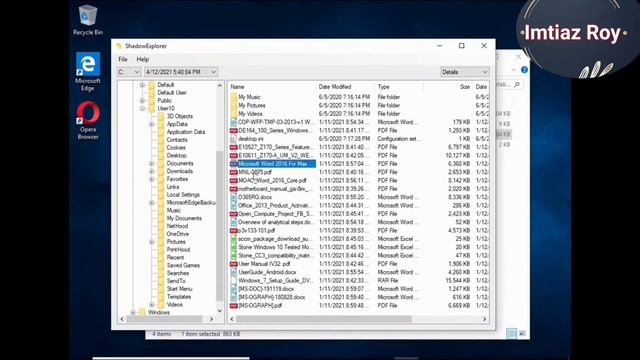Expand the Default folder tree node
Screen dimensions: 640x360
coord(142,85)
